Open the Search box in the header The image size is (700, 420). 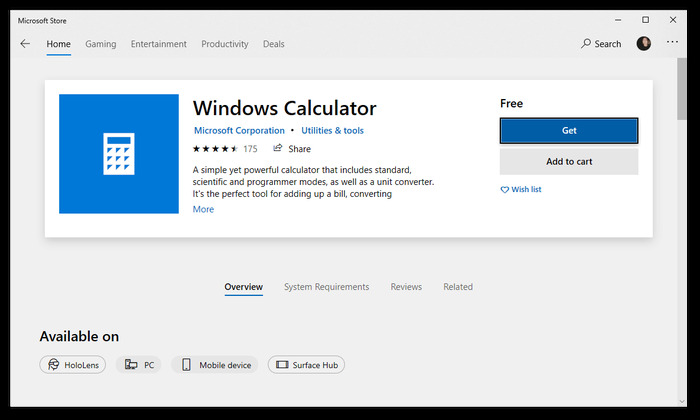(601, 44)
